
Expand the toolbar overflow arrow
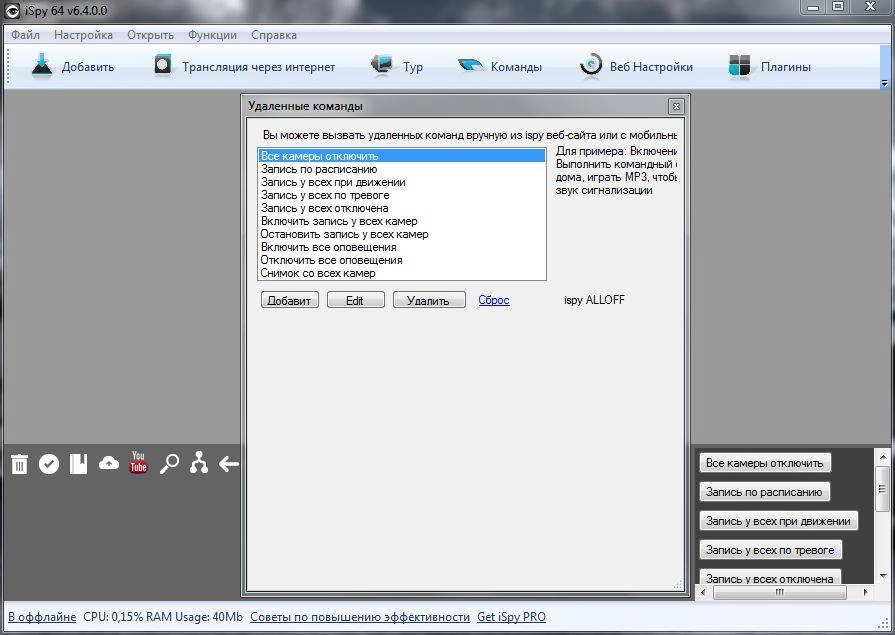click(884, 83)
